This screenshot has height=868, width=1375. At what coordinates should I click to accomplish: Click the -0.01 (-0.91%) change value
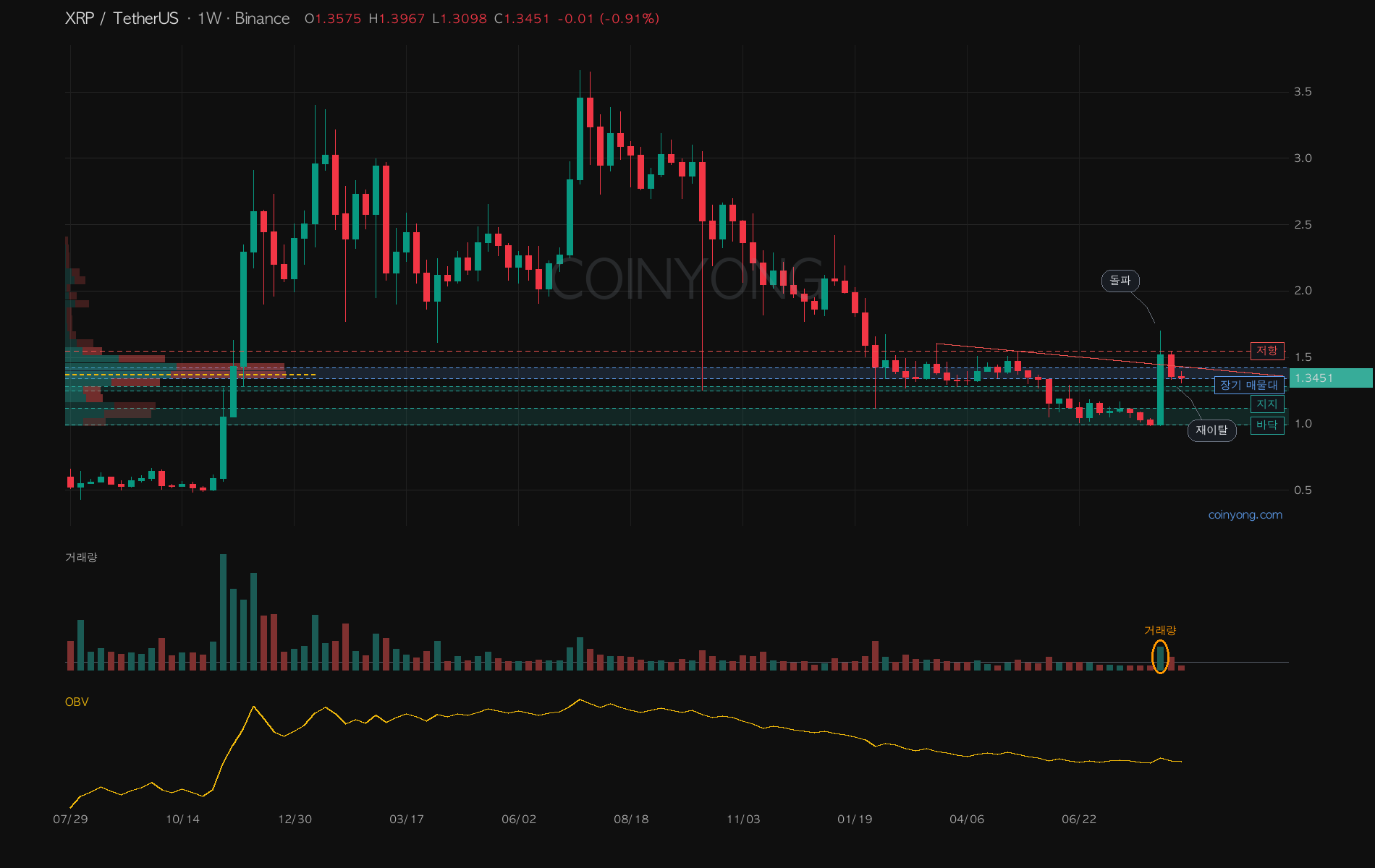[x=609, y=19]
